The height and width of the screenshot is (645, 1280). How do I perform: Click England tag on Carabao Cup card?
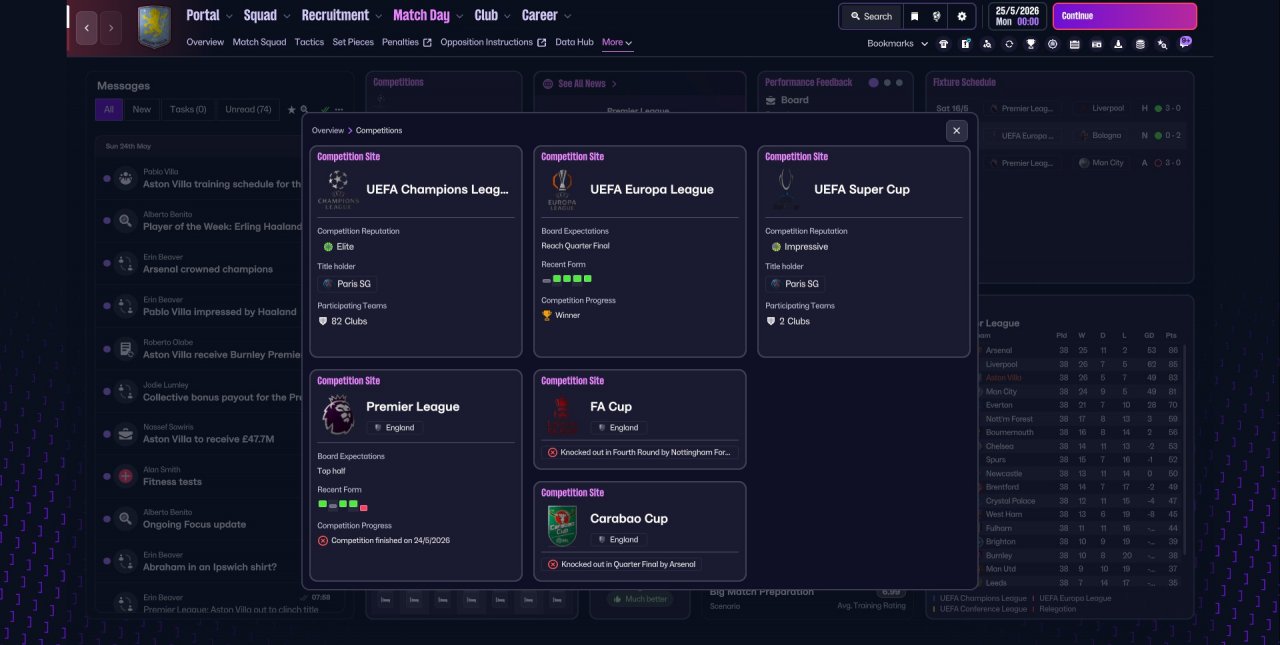[617, 539]
